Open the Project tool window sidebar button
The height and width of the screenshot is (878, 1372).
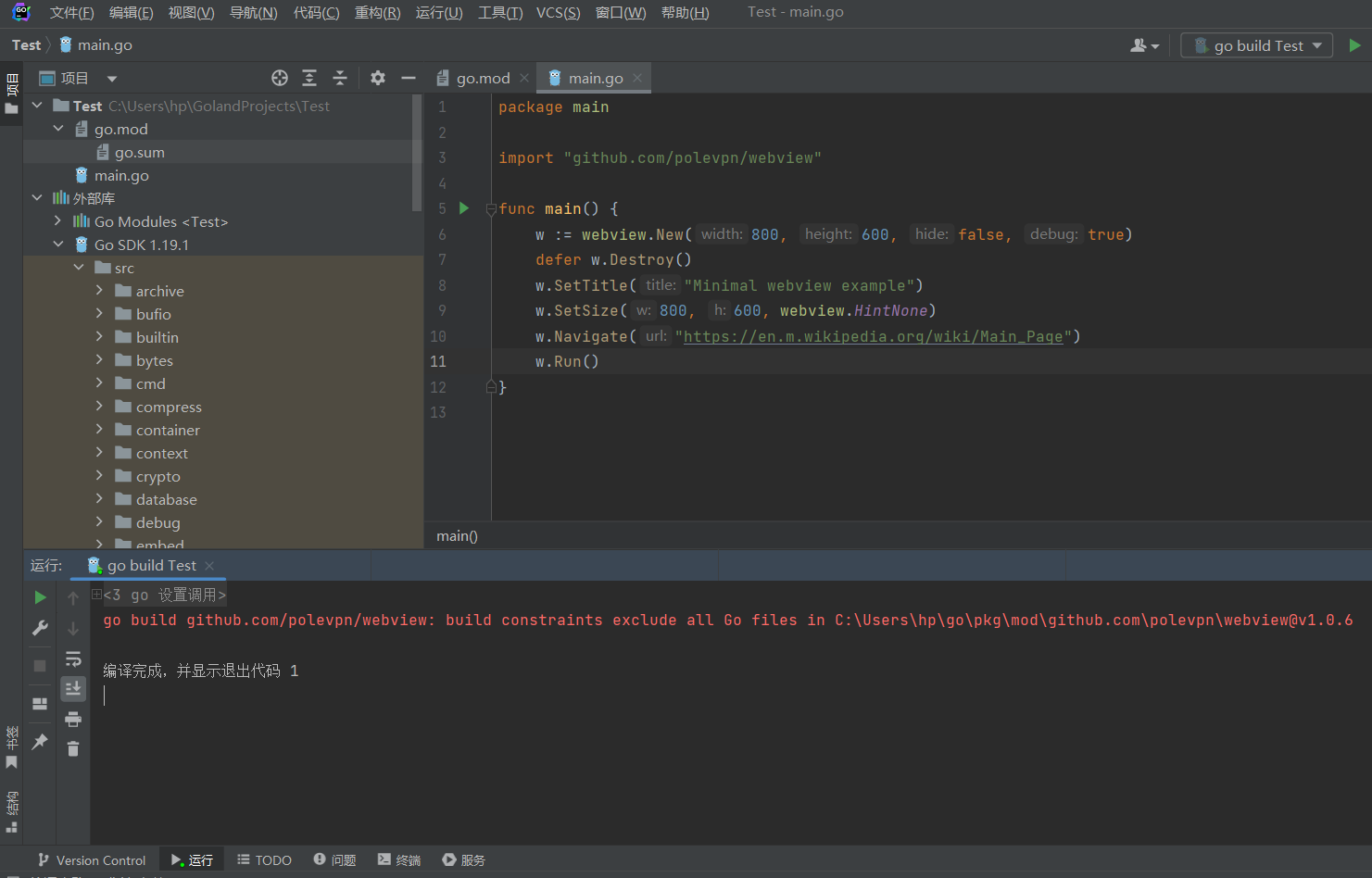coord(11,94)
